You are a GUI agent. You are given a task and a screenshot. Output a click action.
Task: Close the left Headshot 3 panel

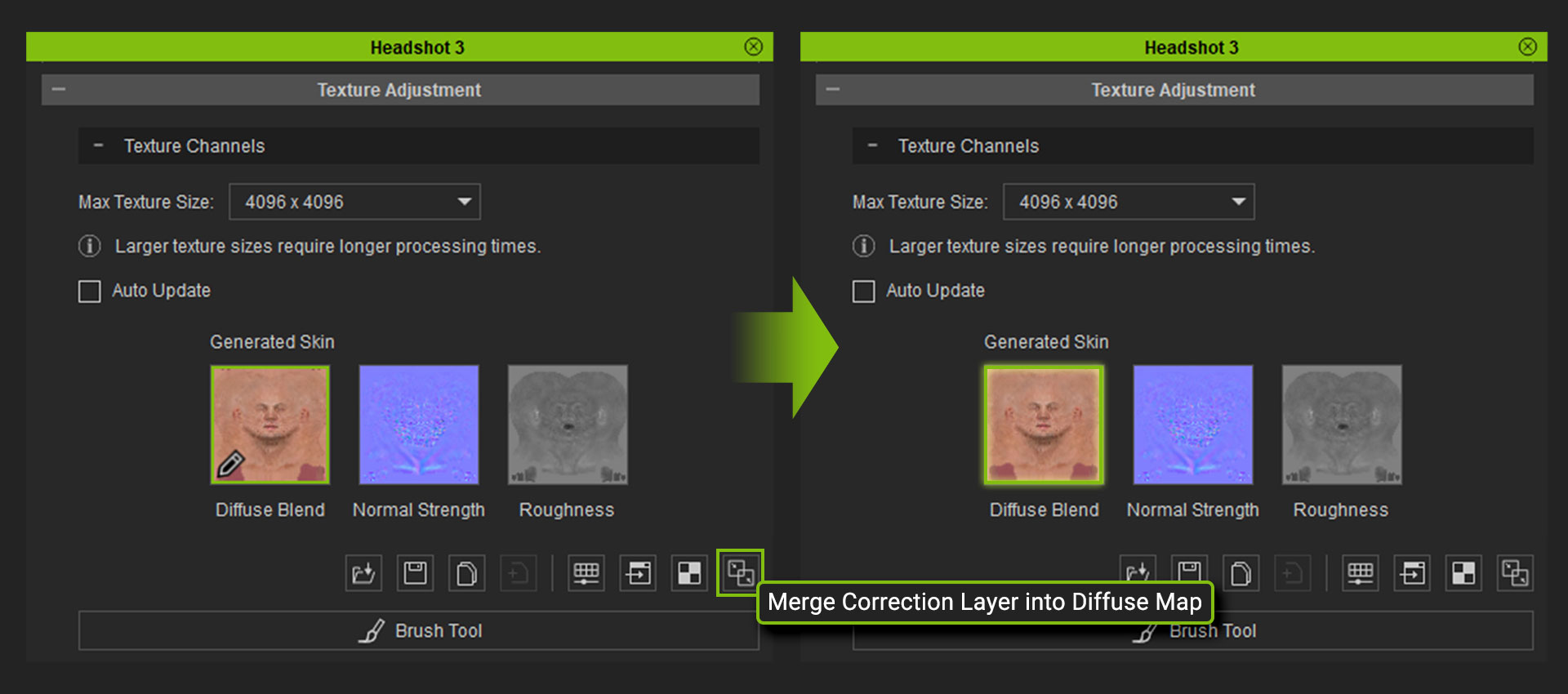(754, 47)
